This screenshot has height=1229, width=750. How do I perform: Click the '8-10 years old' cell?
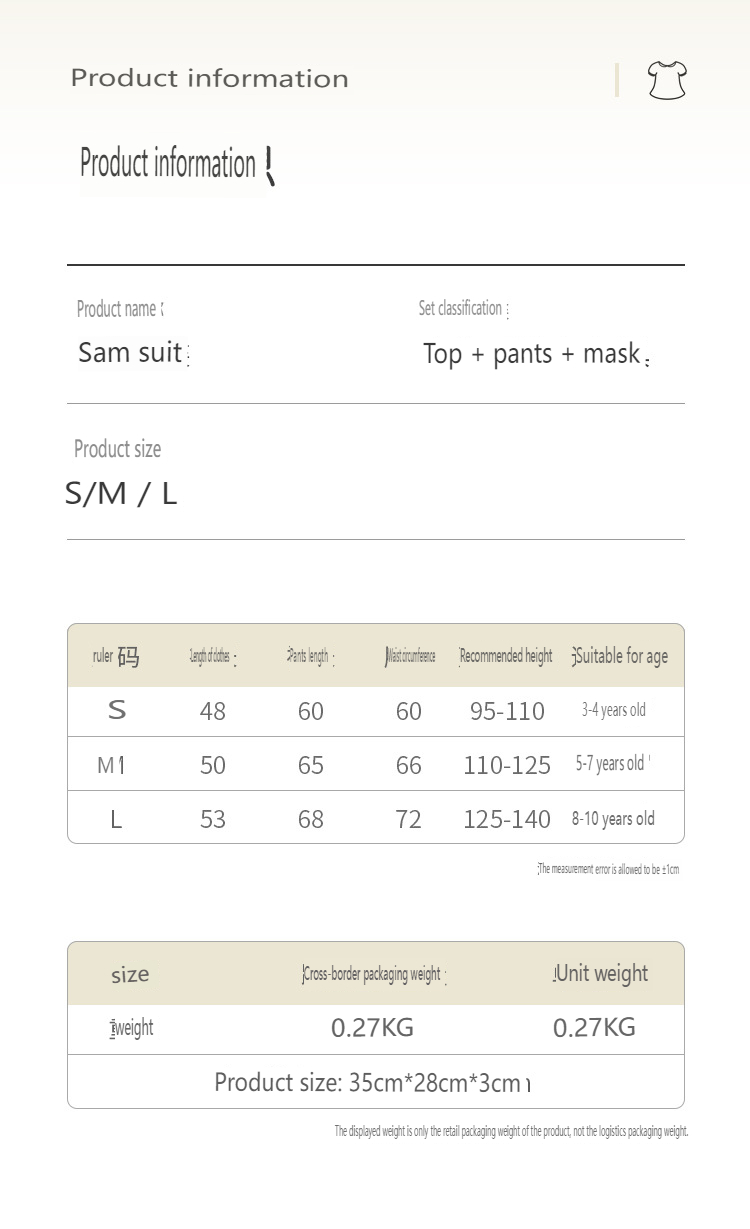(x=613, y=819)
